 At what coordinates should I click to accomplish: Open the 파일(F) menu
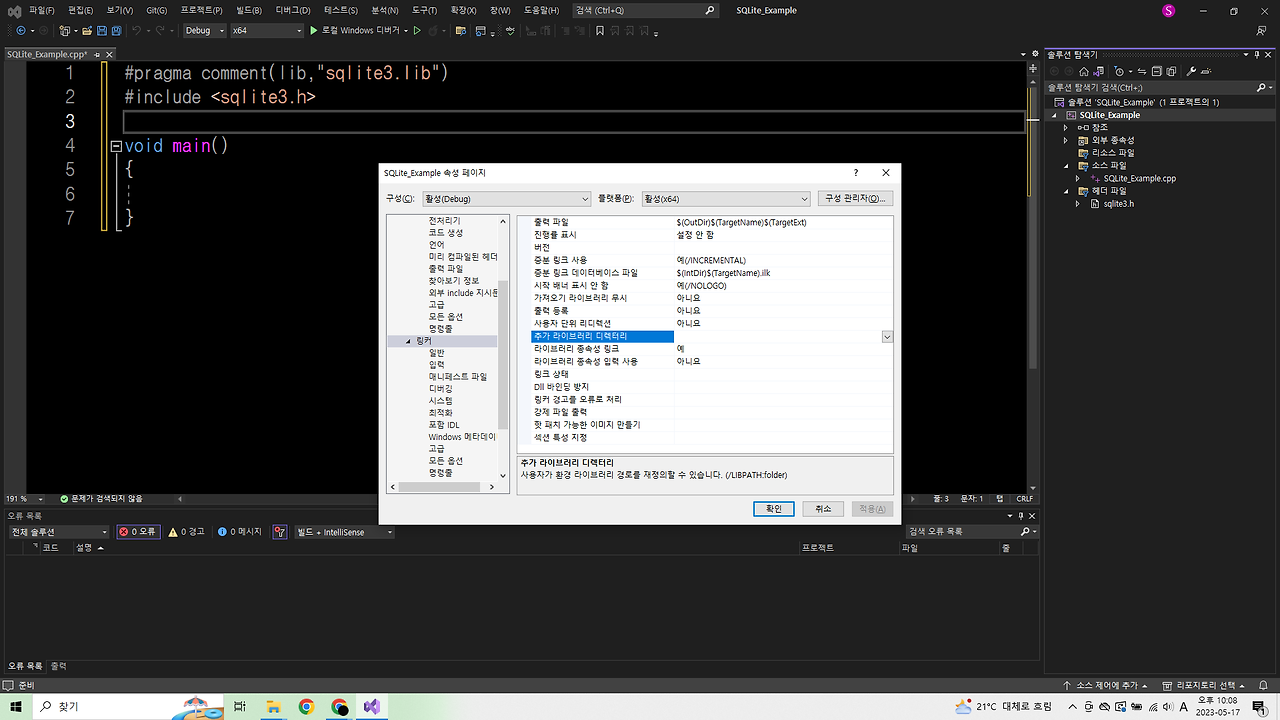point(42,10)
